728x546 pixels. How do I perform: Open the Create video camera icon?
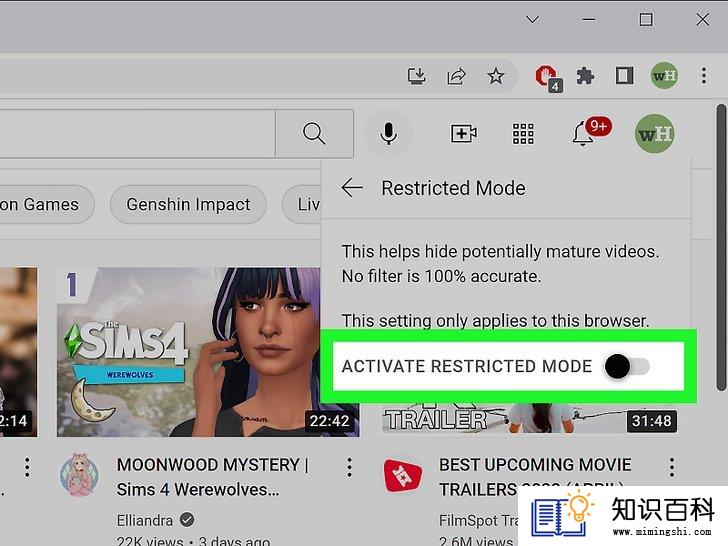pos(464,134)
